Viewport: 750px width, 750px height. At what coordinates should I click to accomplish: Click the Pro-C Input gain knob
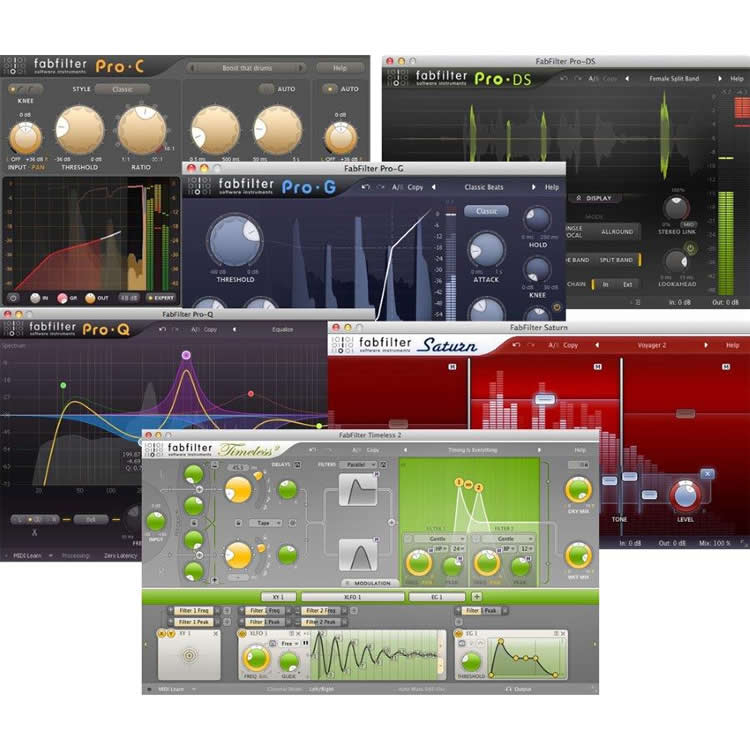[25, 138]
